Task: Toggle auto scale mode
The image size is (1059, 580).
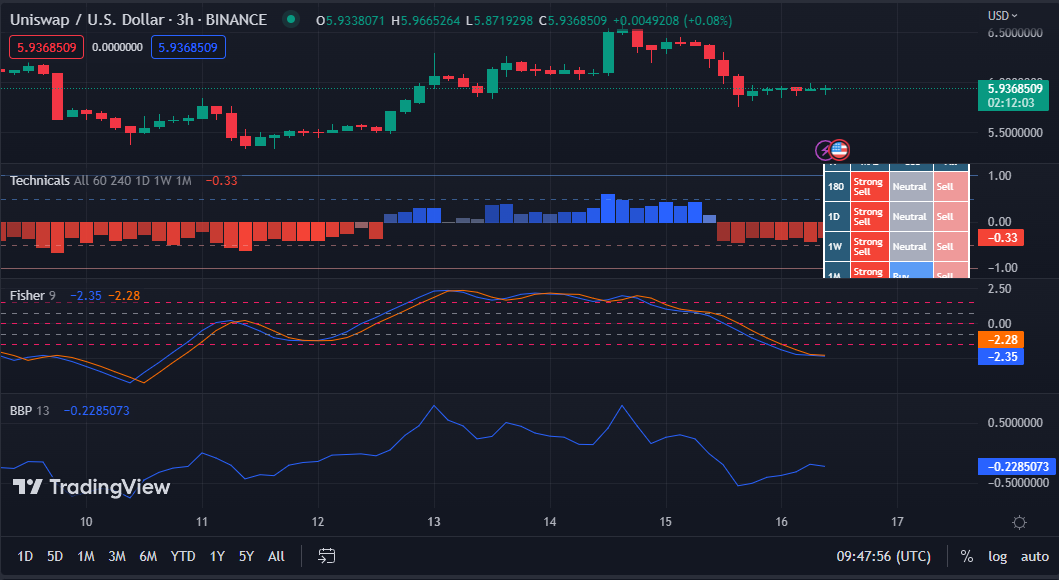Action: 1034,556
